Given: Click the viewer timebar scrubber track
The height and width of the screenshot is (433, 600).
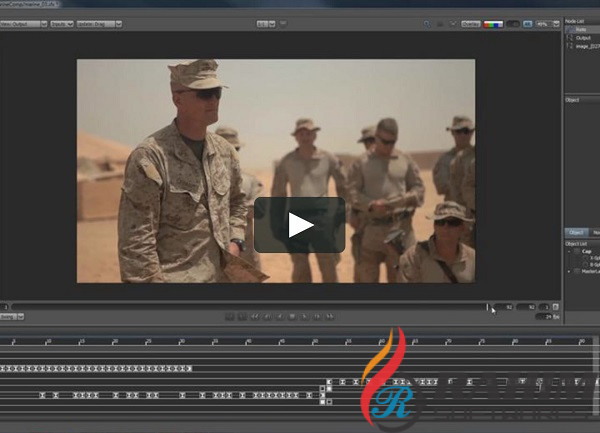Looking at the screenshot, I should click(x=251, y=307).
